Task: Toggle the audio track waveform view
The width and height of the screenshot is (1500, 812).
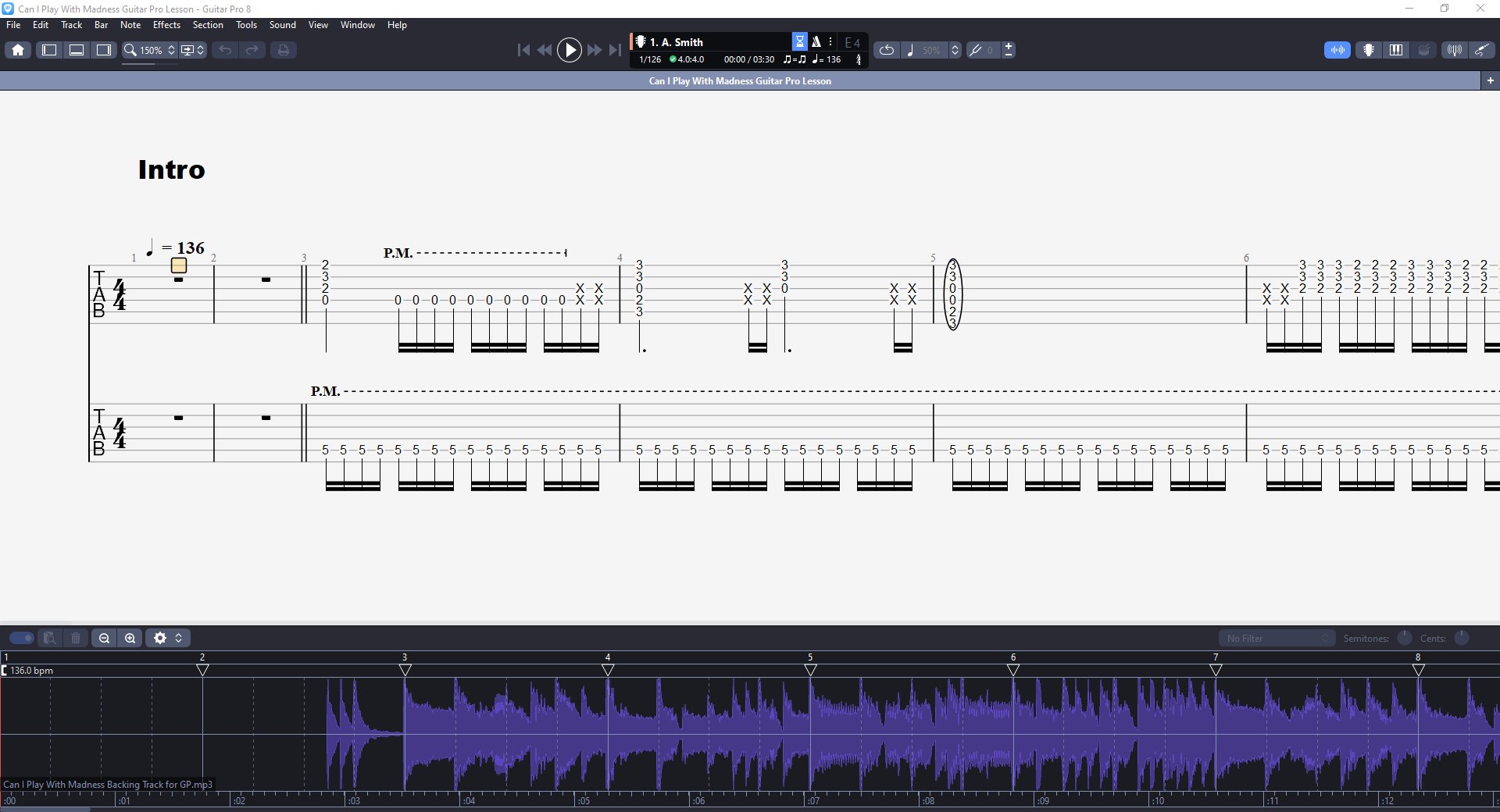Action: tap(1337, 50)
